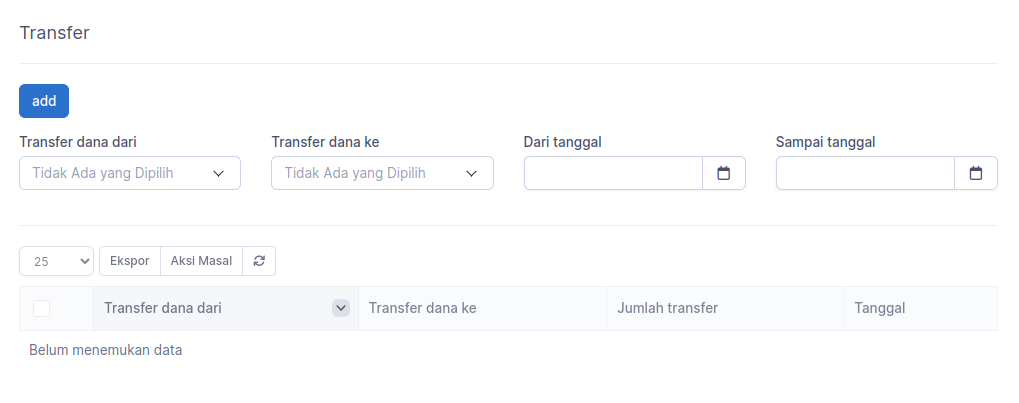Focus the Dari tanggal date input field
This screenshot has width=1019, height=403.
click(x=613, y=173)
